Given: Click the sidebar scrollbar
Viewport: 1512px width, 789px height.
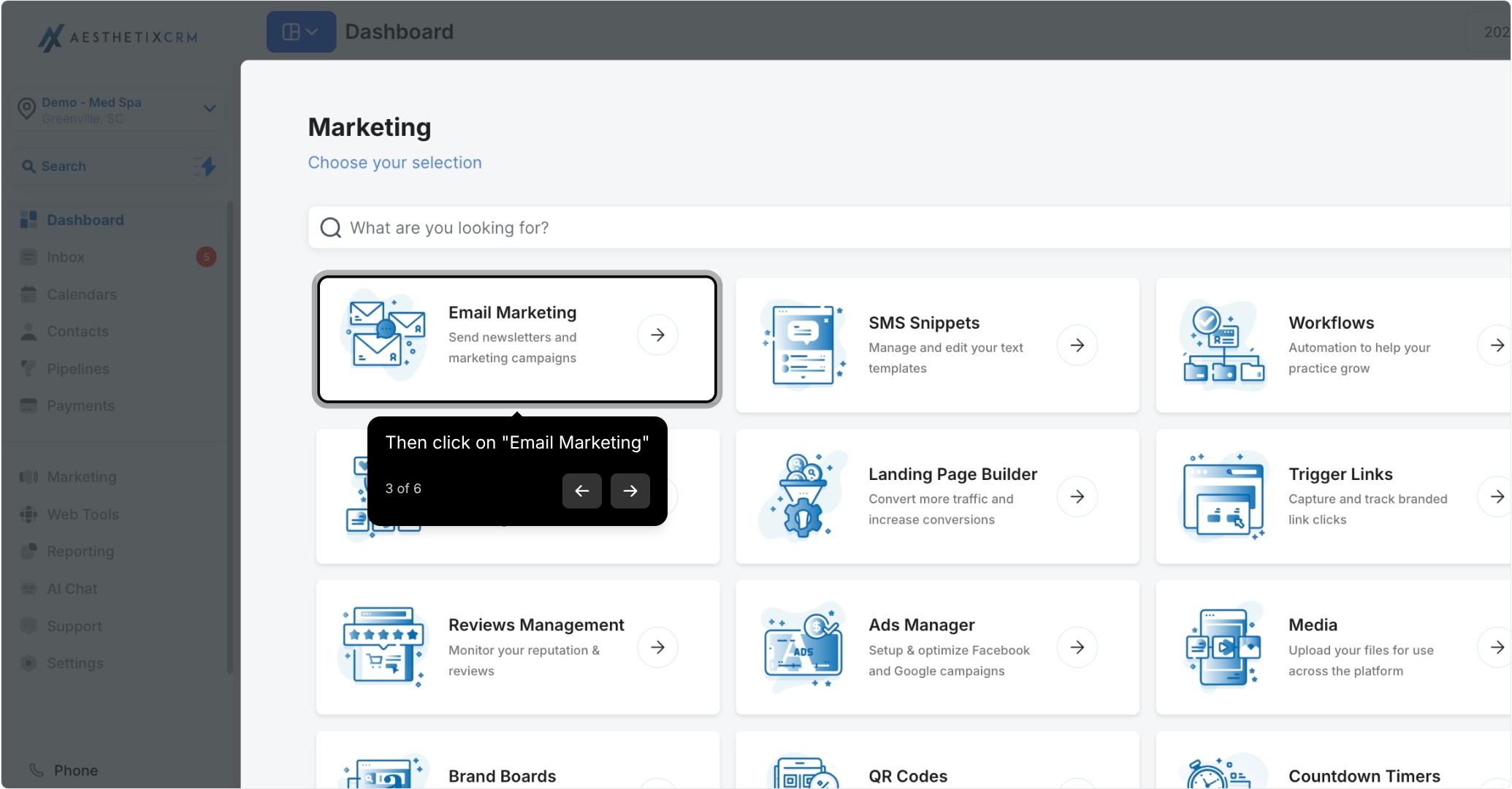Looking at the screenshot, I should (x=230, y=438).
